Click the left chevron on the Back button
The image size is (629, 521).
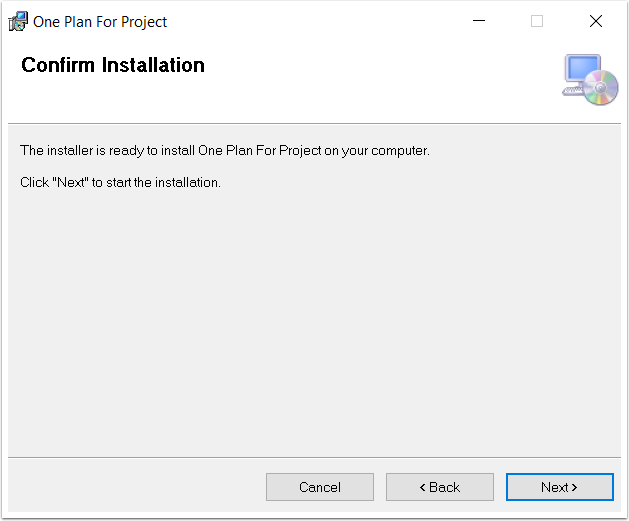click(x=422, y=487)
